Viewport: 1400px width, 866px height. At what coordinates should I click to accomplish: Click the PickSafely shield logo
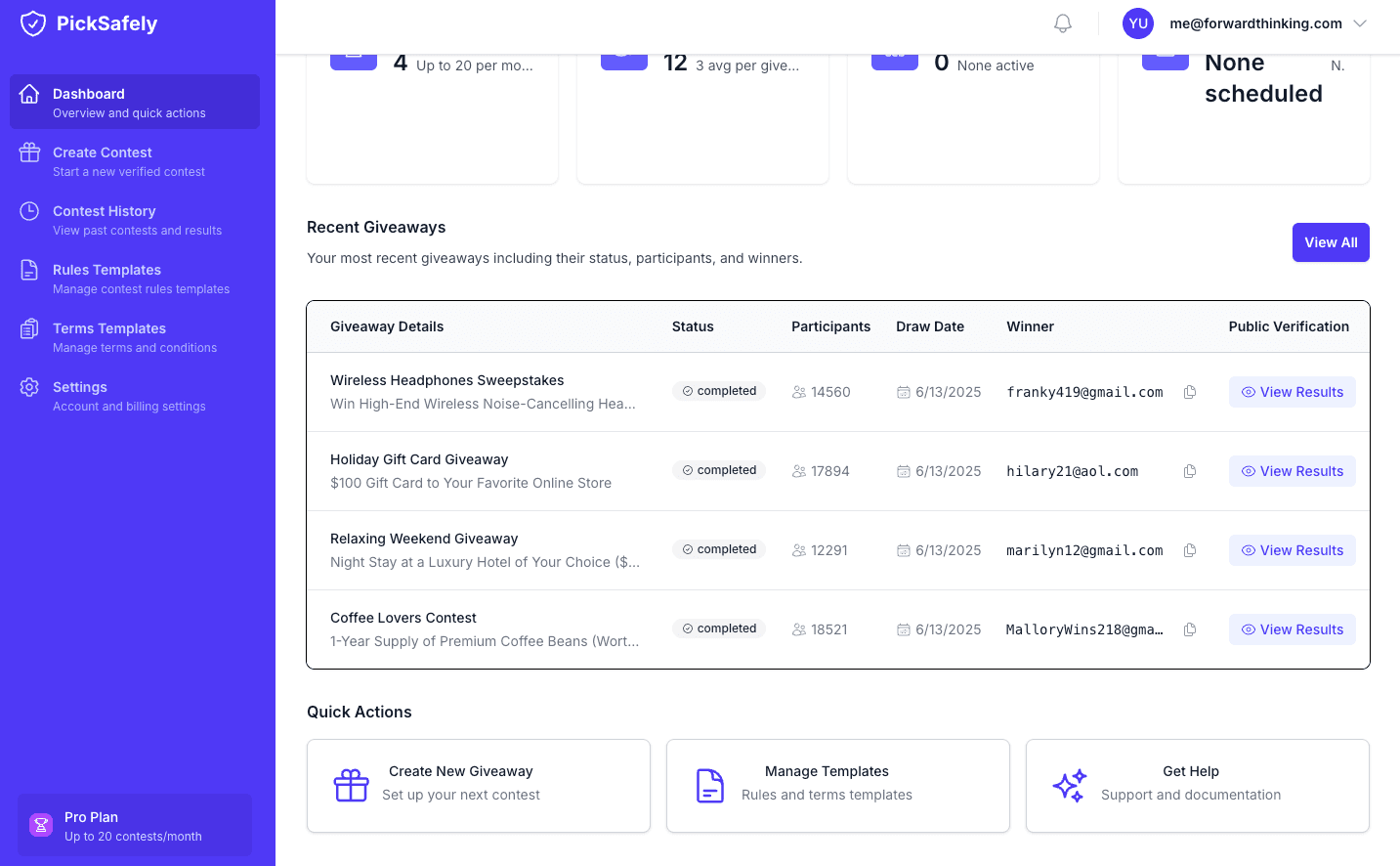tap(33, 23)
